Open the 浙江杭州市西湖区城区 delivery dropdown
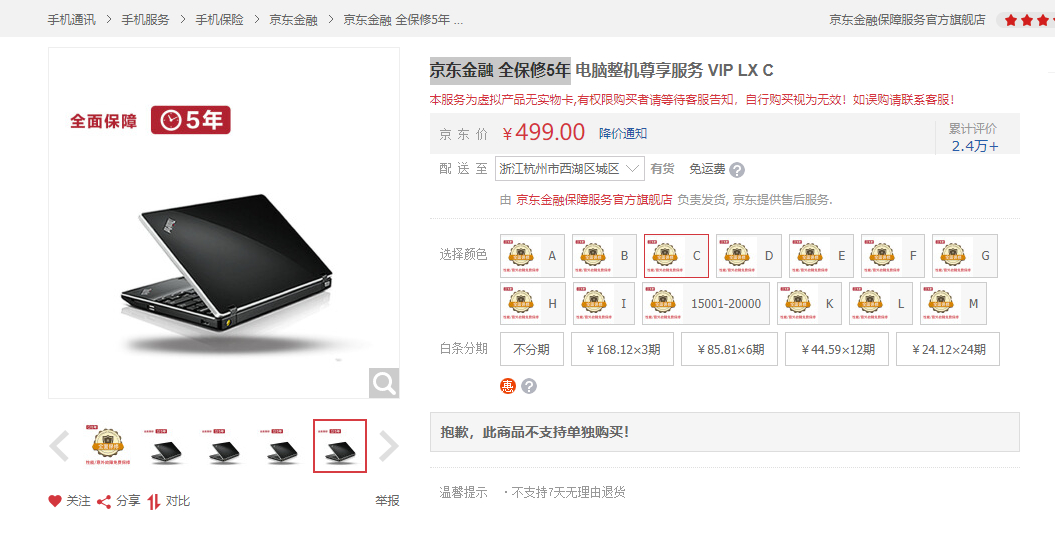 tap(569, 169)
